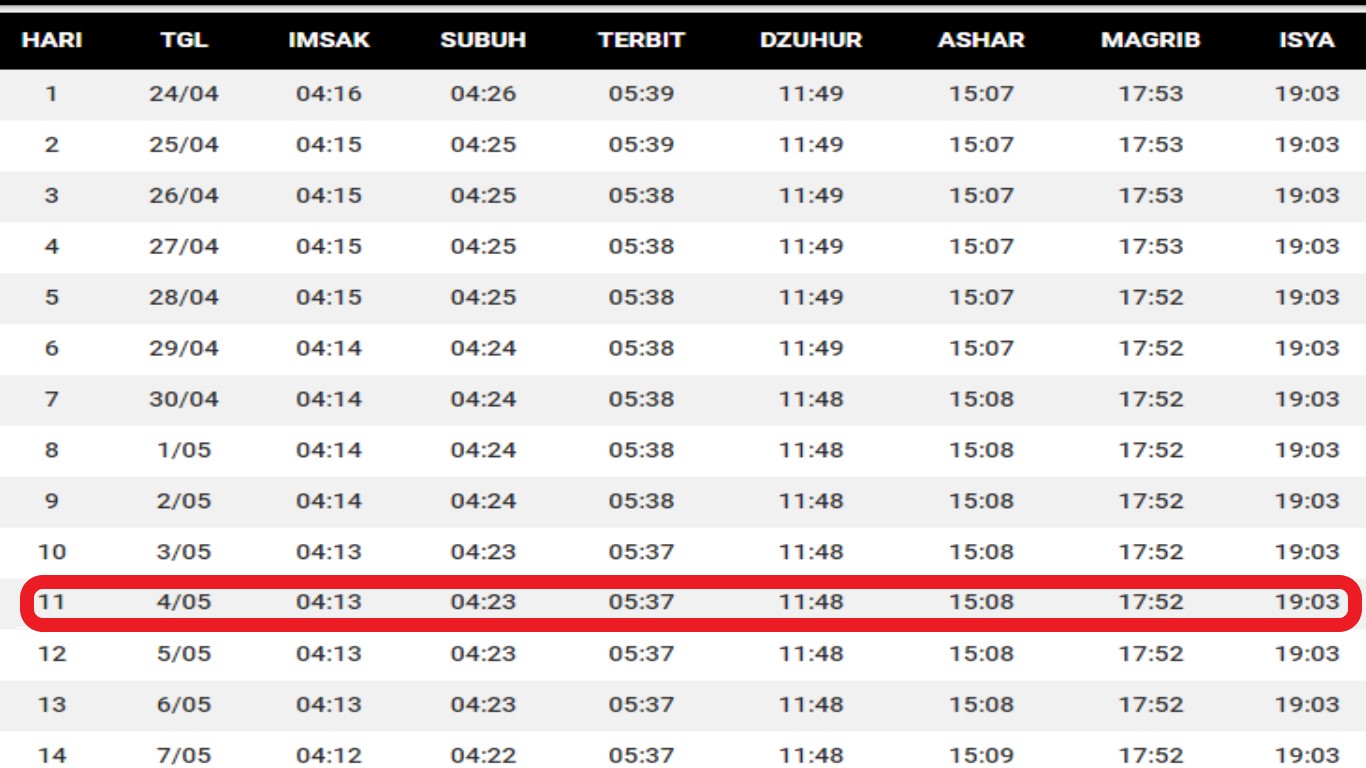
Task: Click the ASHAR time 15:09 in row 14
Action: pyautogui.click(x=980, y=754)
